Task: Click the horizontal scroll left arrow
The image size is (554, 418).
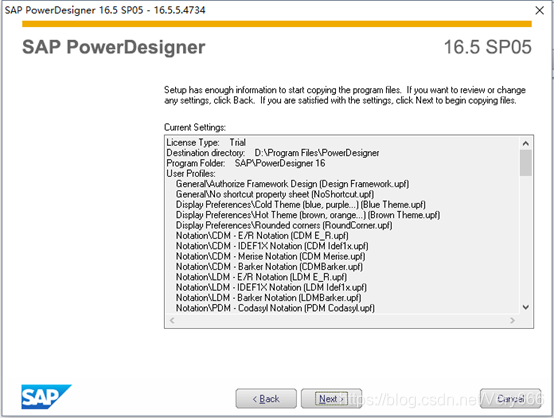Action: click(172, 320)
